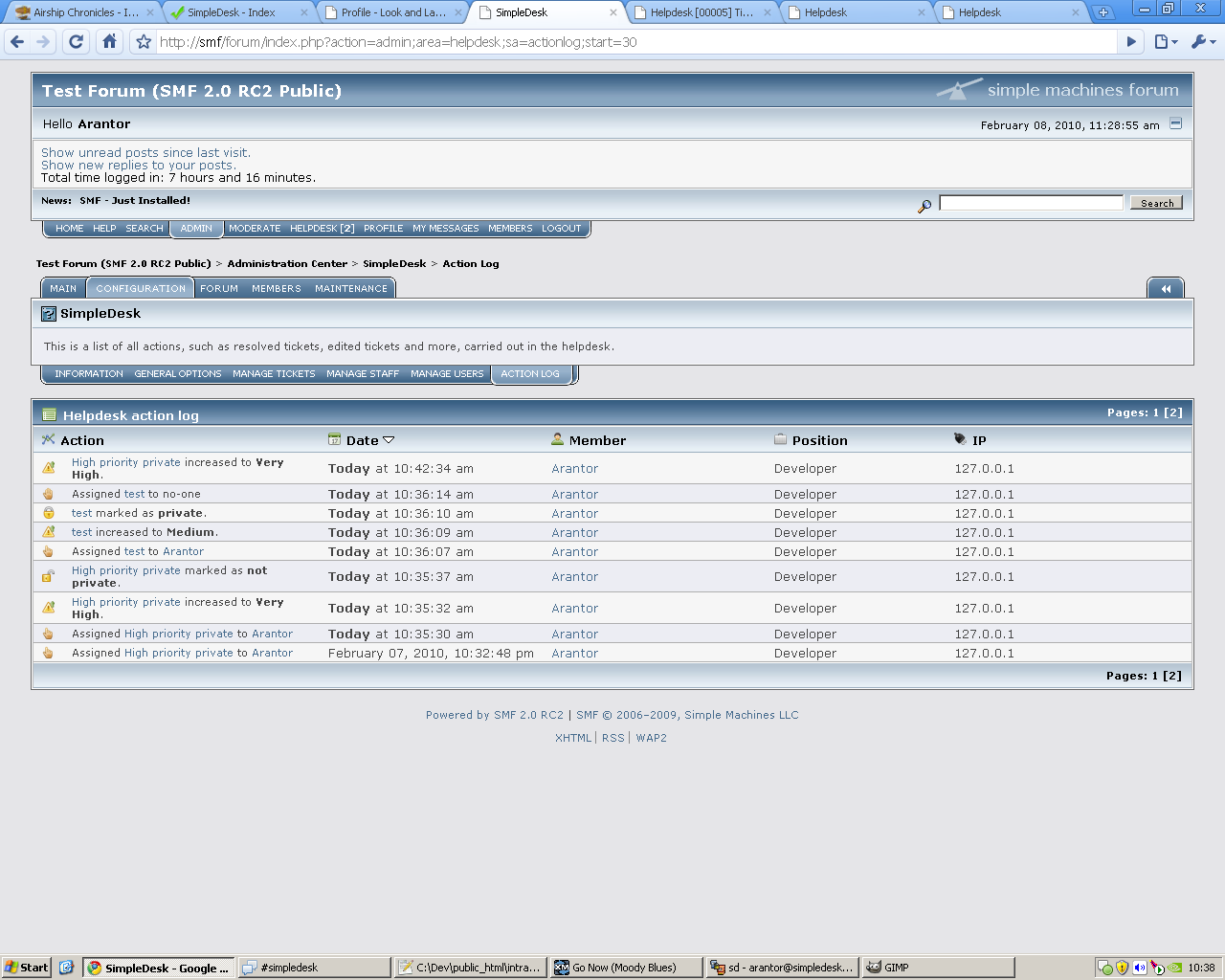Viewport: 1225px width, 980px height.
Task: Click the urgency icon for 10:42:34 entry
Action: [49, 468]
